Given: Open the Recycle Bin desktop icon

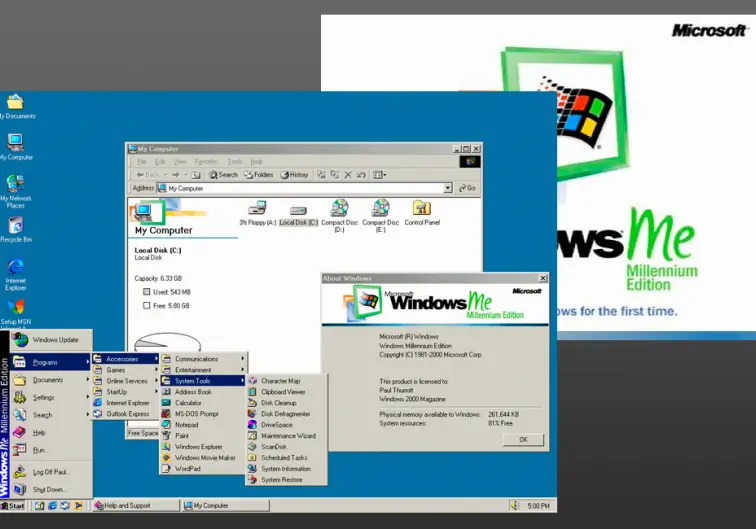Looking at the screenshot, I should pos(15,228).
